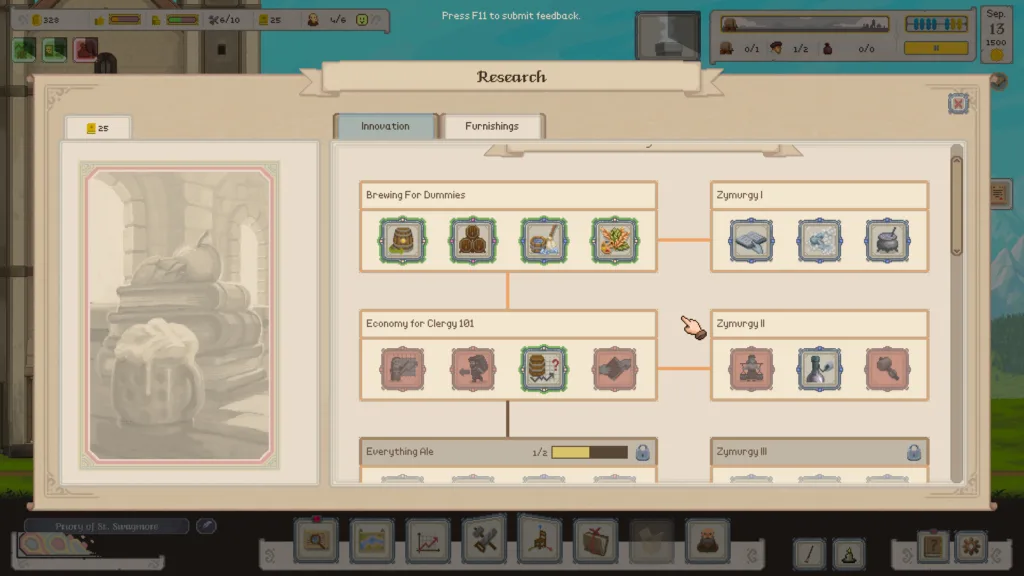Close the Research window
The width and height of the screenshot is (1024, 576).
[x=958, y=103]
